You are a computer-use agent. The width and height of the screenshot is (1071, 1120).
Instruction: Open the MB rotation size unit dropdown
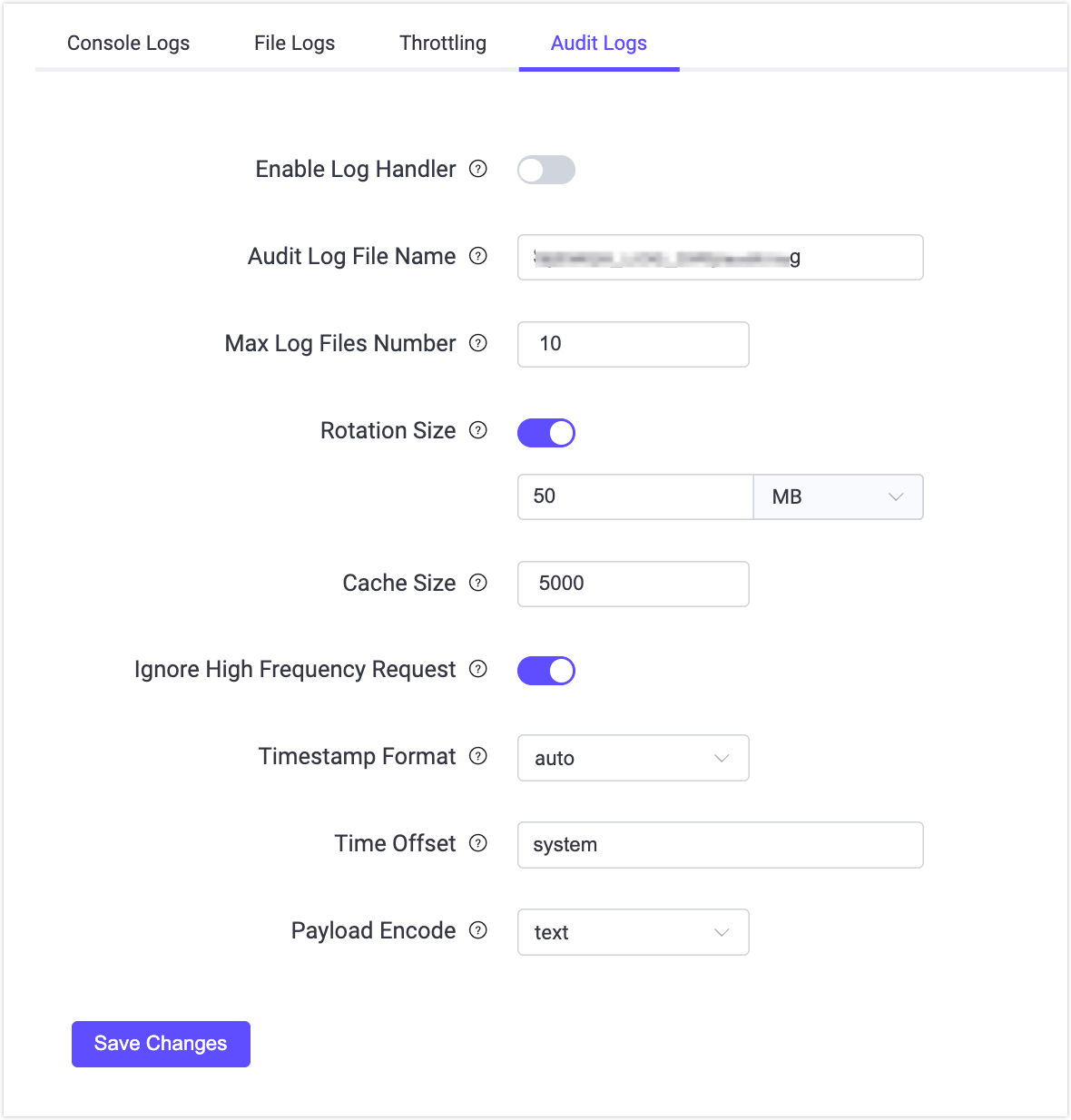coord(838,496)
